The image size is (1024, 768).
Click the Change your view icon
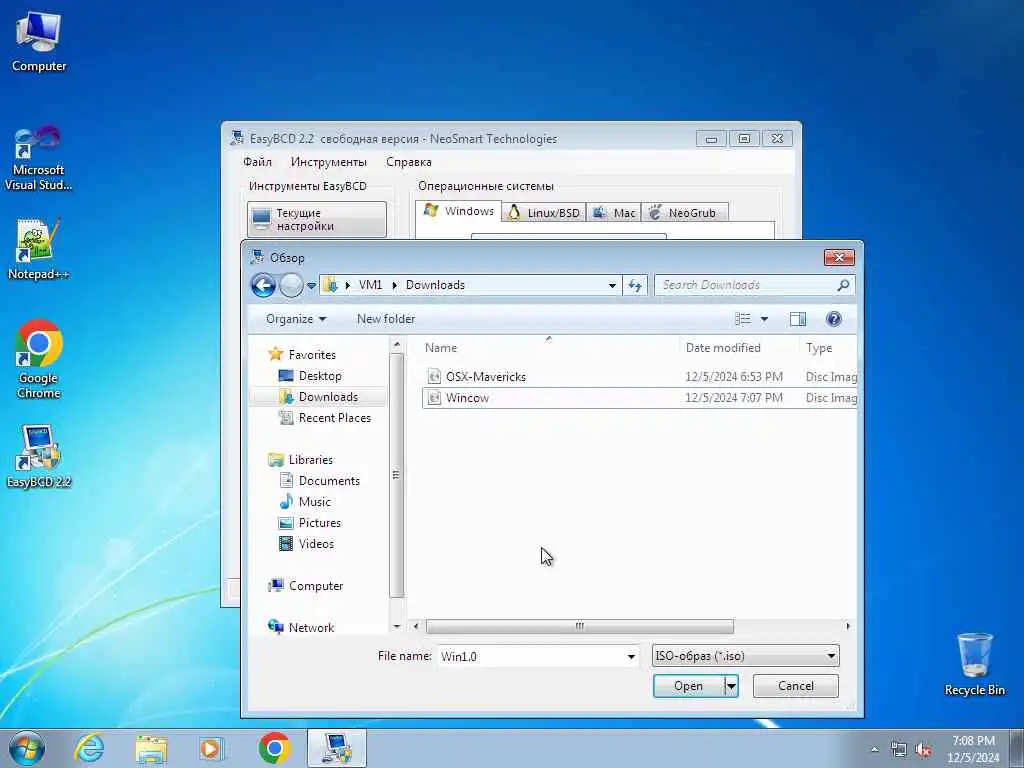click(743, 319)
